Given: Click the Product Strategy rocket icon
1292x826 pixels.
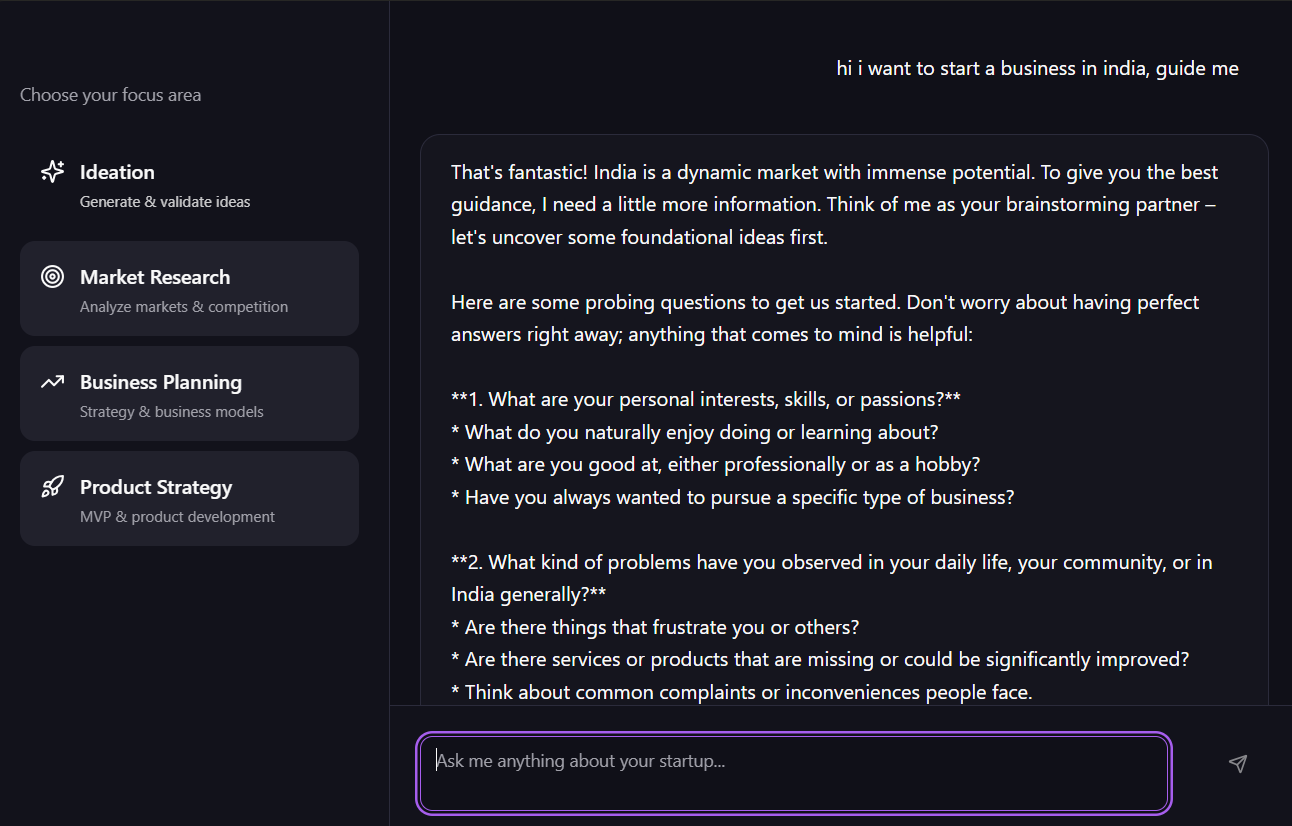Looking at the screenshot, I should click(x=52, y=487).
